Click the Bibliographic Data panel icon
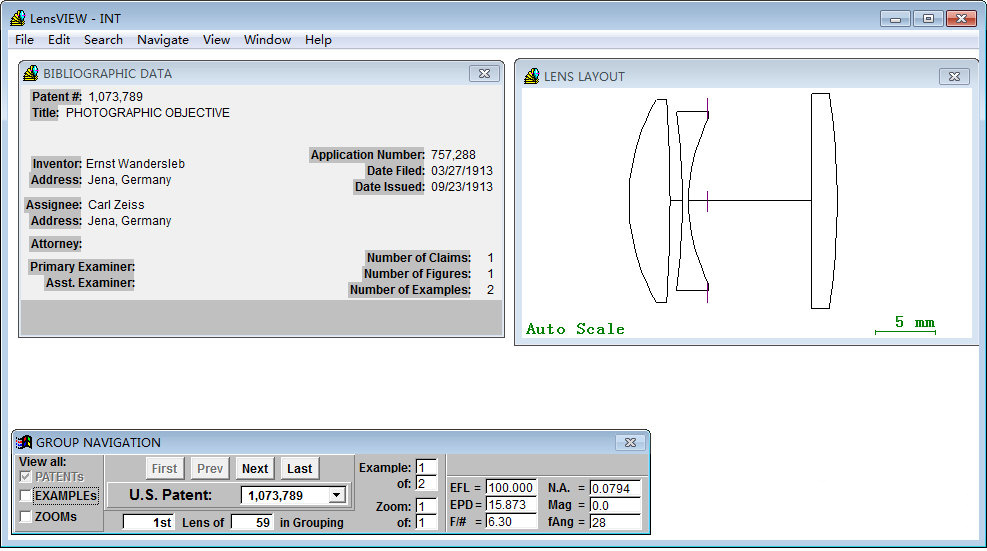Screen dimensions: 987x551 (x=31, y=73)
